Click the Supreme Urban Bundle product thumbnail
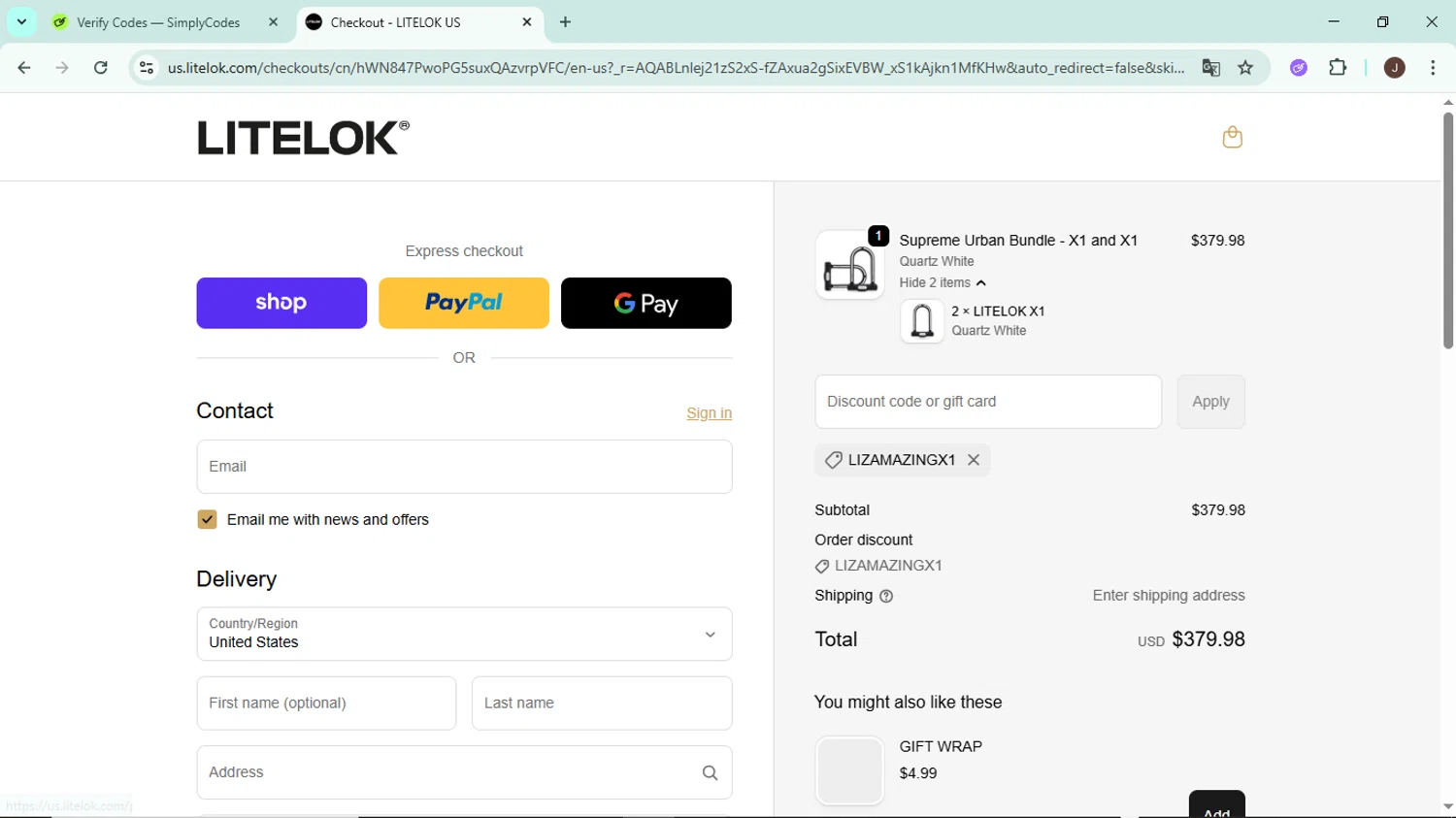Image resolution: width=1456 pixels, height=818 pixels. tap(849, 265)
